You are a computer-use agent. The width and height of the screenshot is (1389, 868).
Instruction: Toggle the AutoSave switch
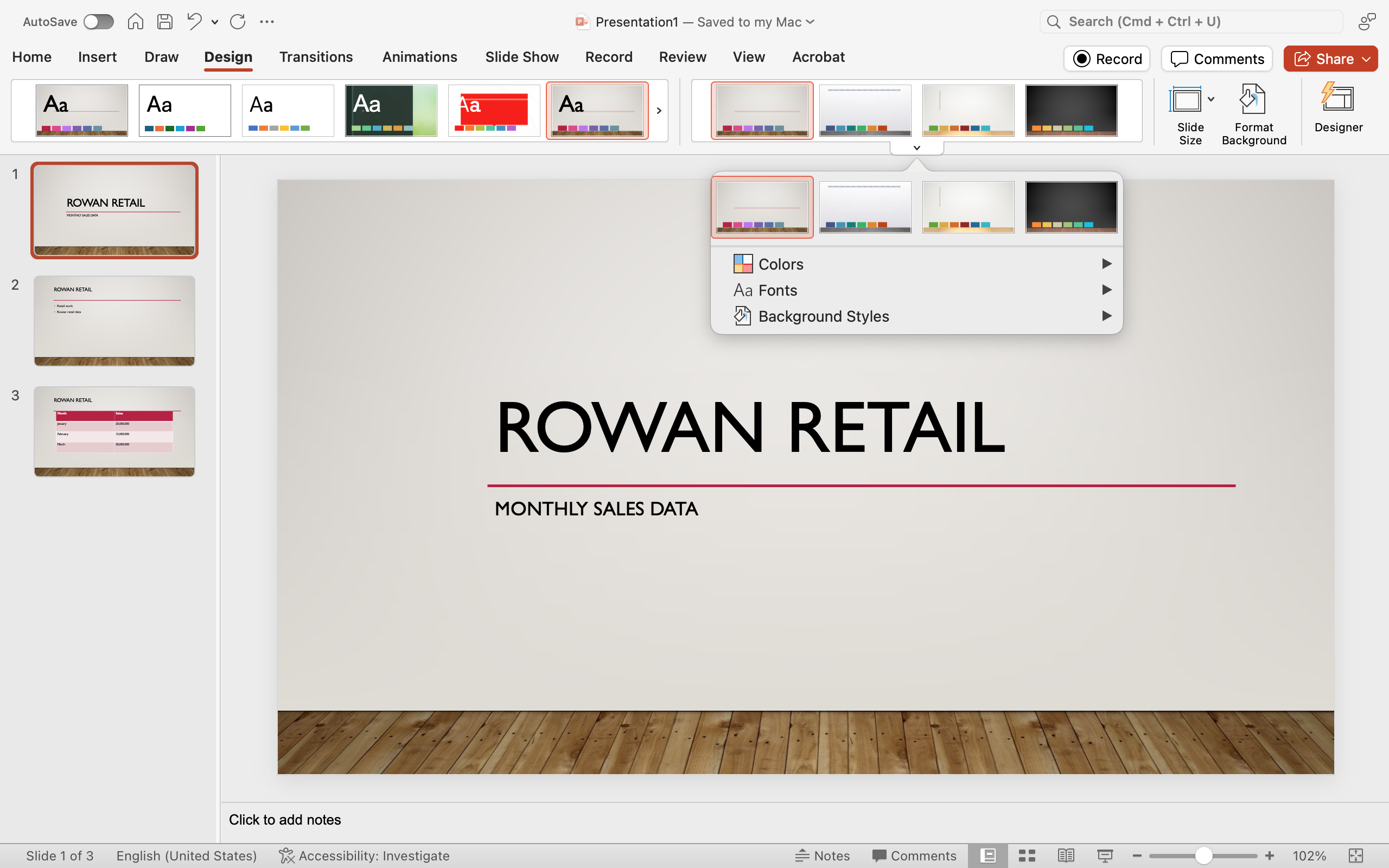[x=98, y=22]
